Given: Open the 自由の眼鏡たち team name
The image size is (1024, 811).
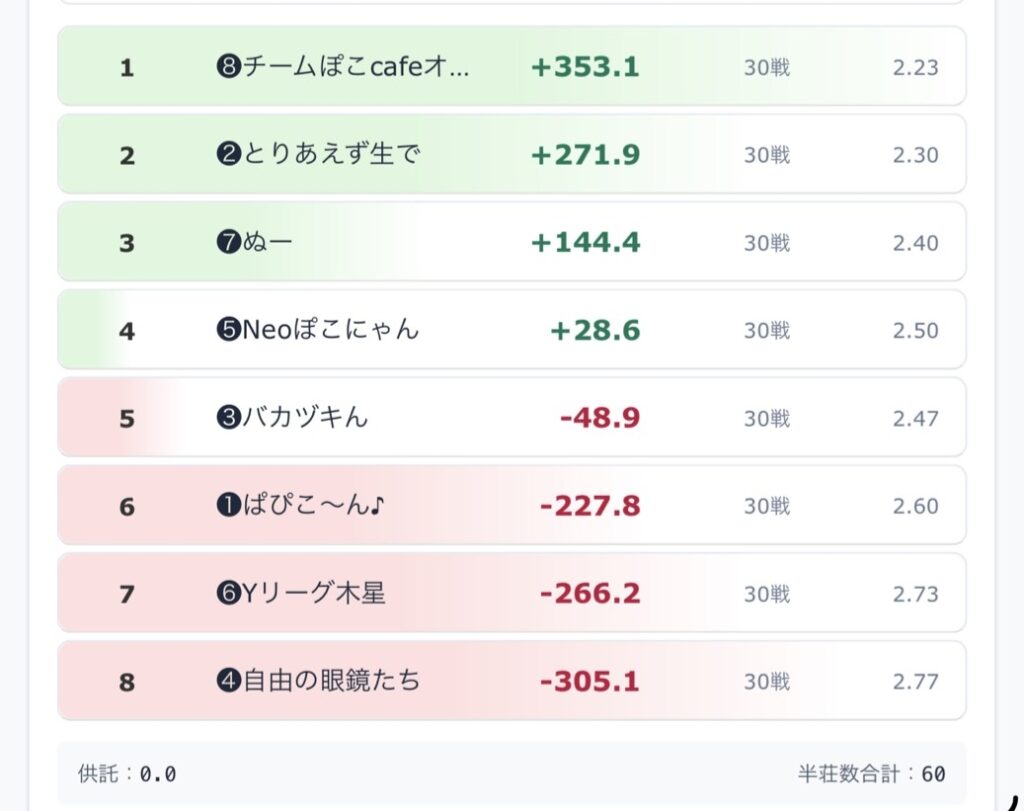Looking at the screenshot, I should (331, 682).
